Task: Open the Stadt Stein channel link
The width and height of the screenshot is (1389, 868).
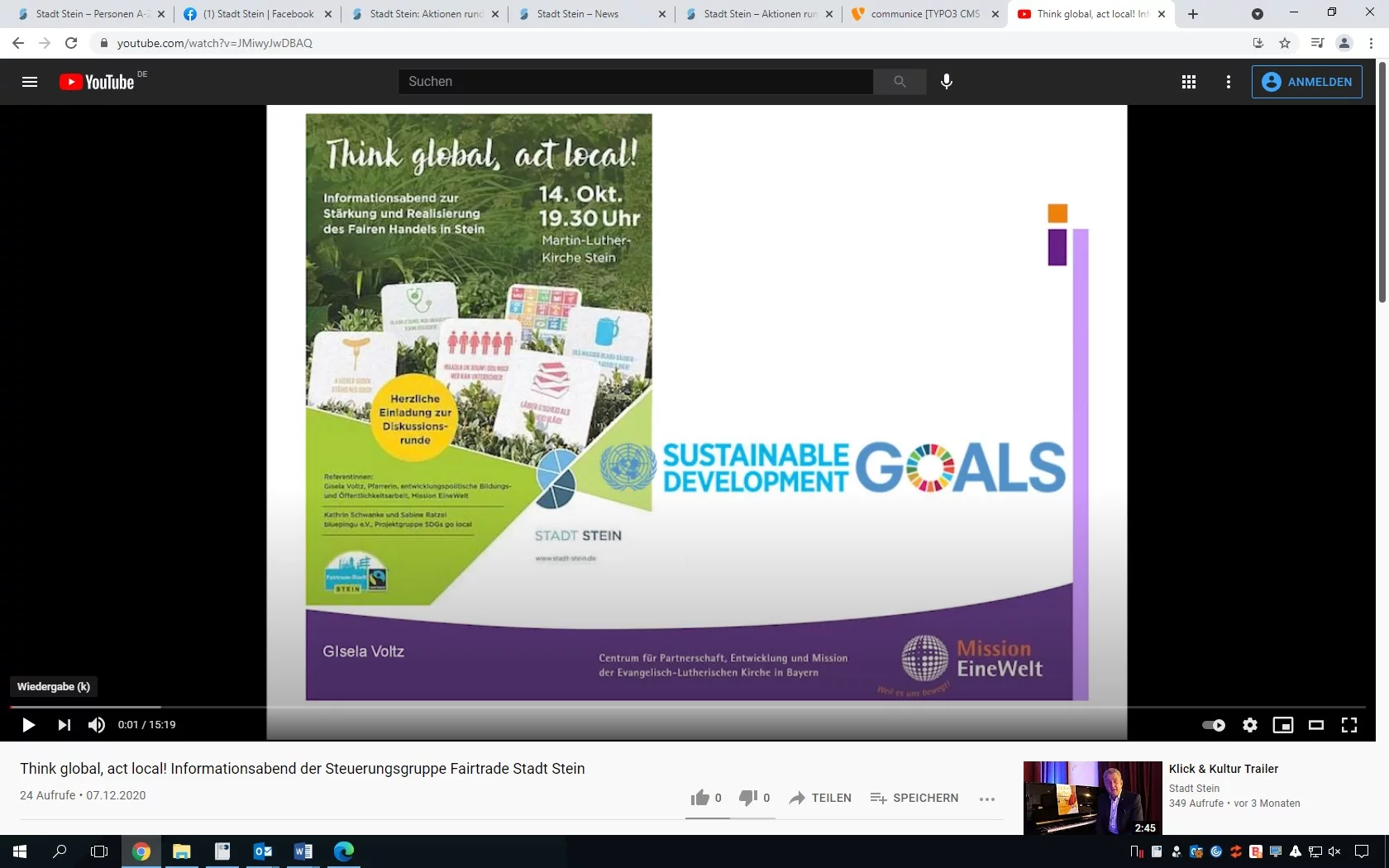Action: point(1194,789)
